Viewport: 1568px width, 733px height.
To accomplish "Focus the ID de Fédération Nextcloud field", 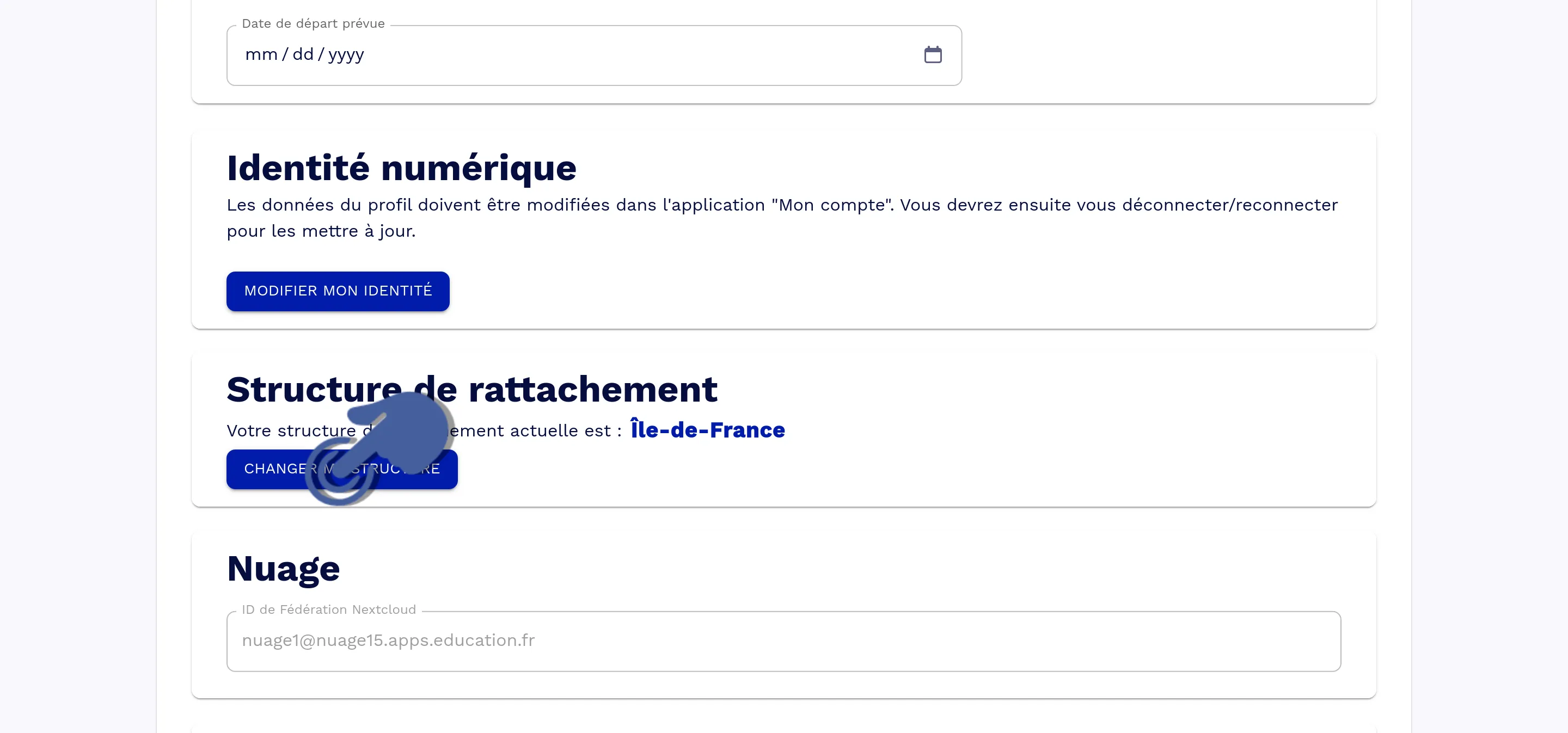I will (x=783, y=641).
